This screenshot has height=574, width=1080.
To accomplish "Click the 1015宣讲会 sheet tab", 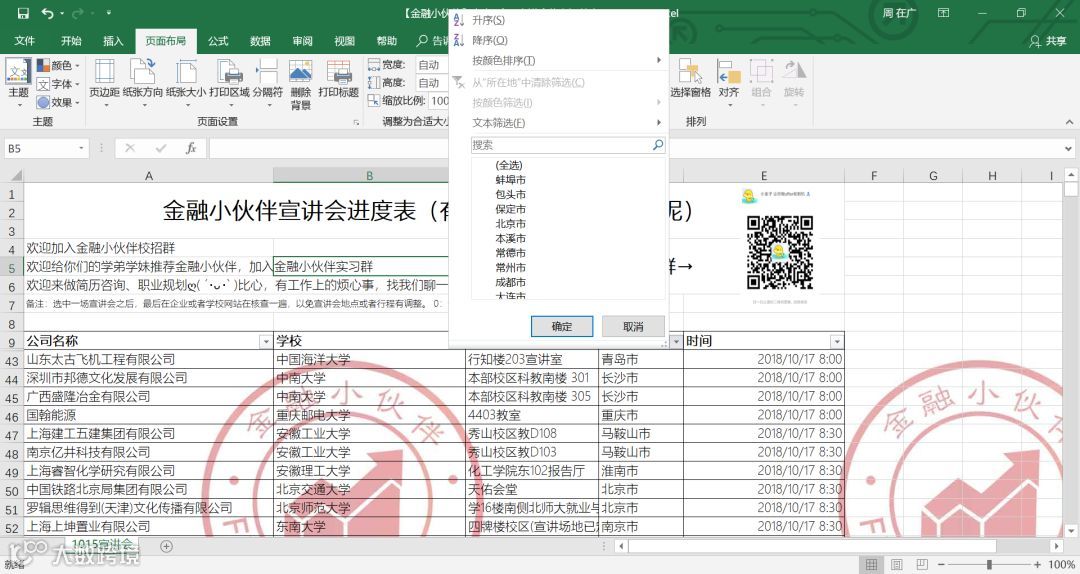I will (103, 544).
